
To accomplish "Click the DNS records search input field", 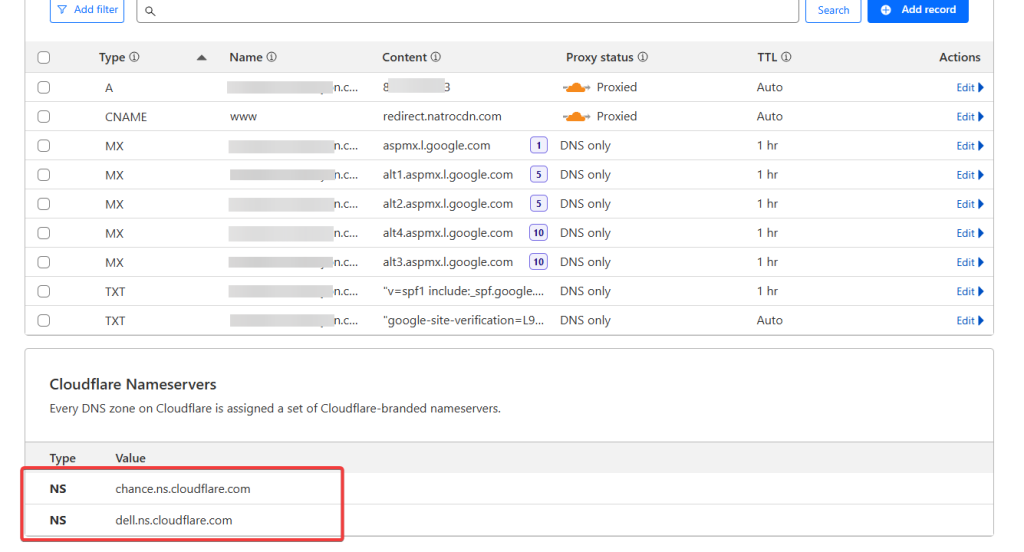I will (468, 10).
